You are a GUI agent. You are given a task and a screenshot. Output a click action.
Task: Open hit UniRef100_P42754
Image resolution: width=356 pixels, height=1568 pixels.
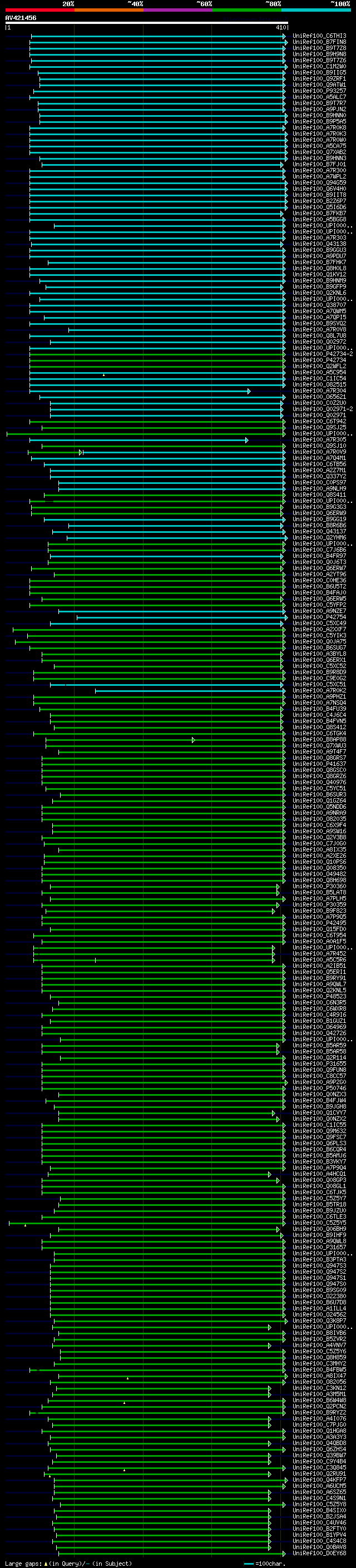[x=319, y=617]
